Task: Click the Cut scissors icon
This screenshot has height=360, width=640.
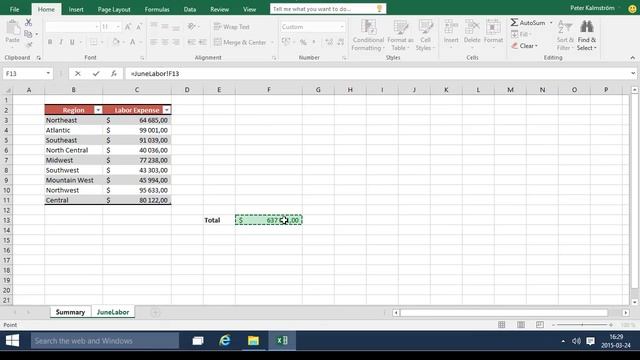Action: coord(28,22)
